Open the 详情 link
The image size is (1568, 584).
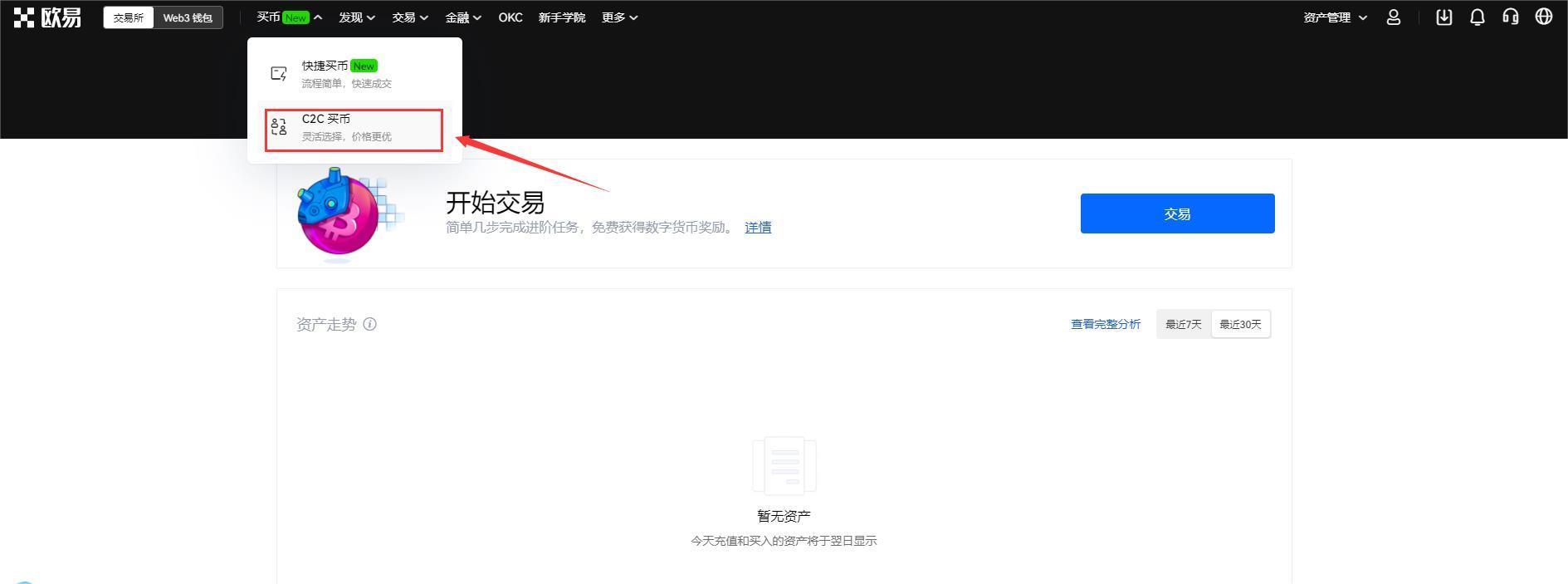click(758, 227)
